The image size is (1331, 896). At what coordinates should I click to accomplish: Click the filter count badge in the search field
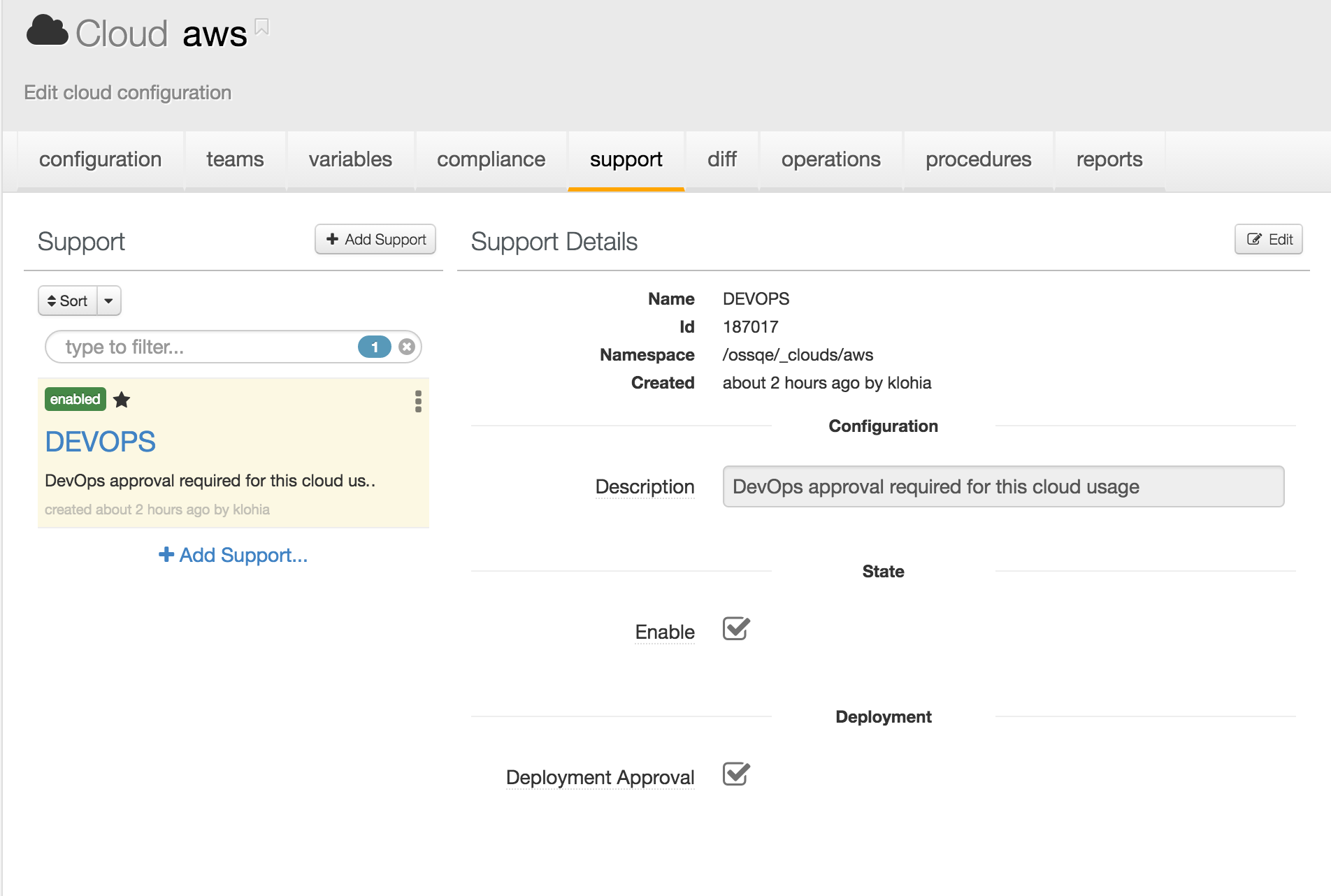coord(375,346)
